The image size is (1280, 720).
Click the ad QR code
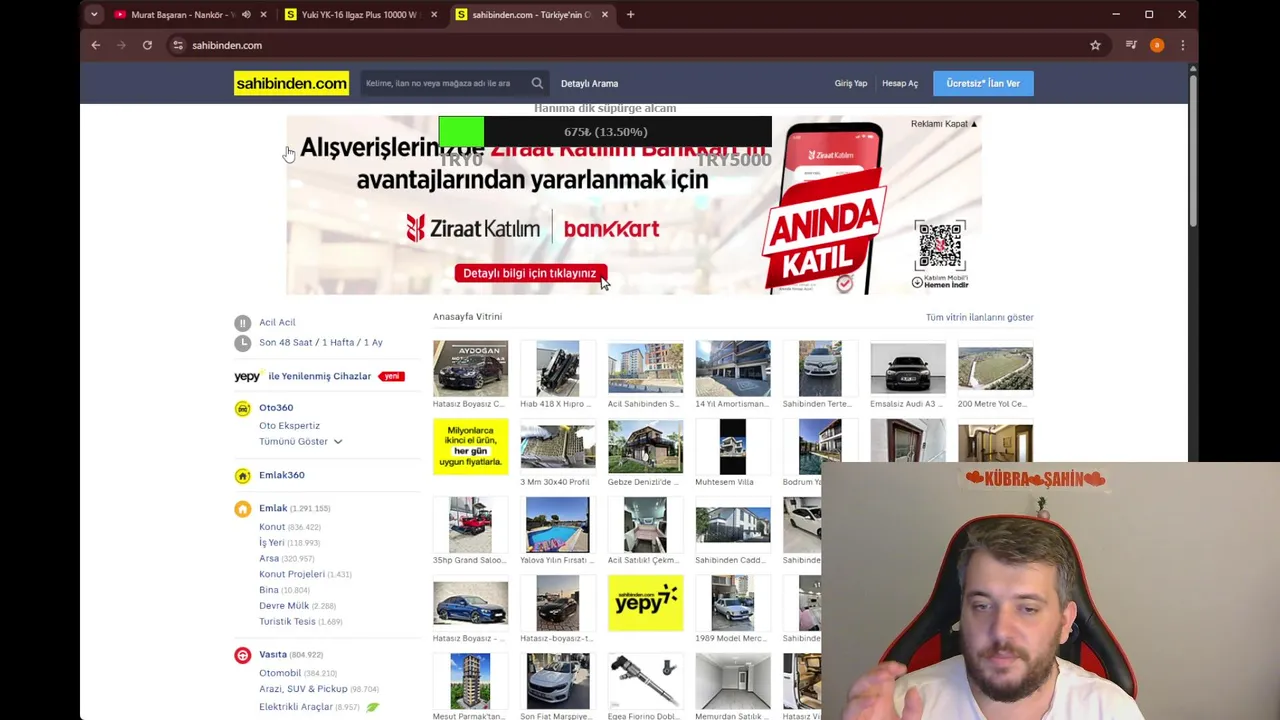939,246
